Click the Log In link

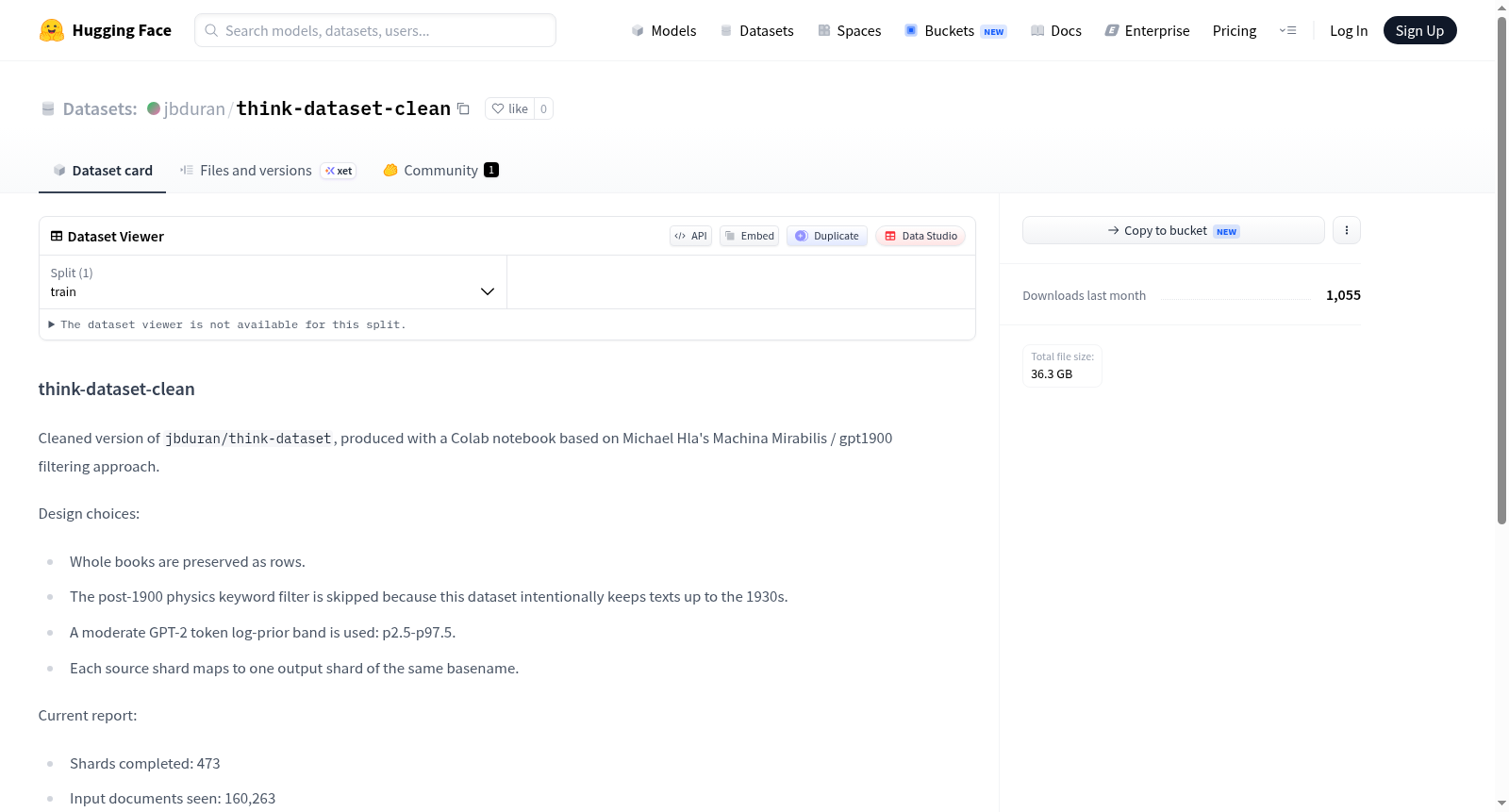(1349, 30)
